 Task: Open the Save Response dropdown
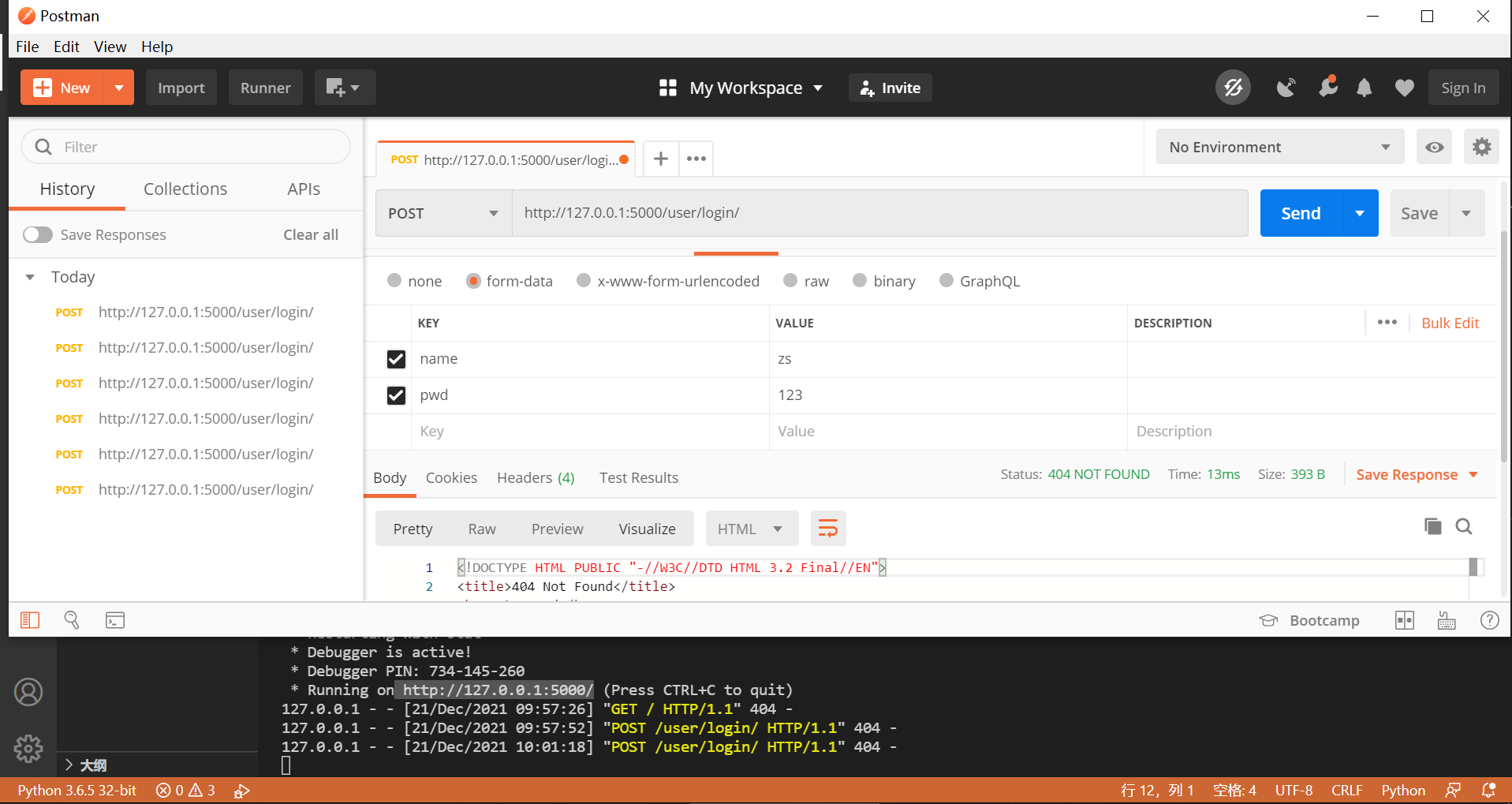(x=1417, y=474)
